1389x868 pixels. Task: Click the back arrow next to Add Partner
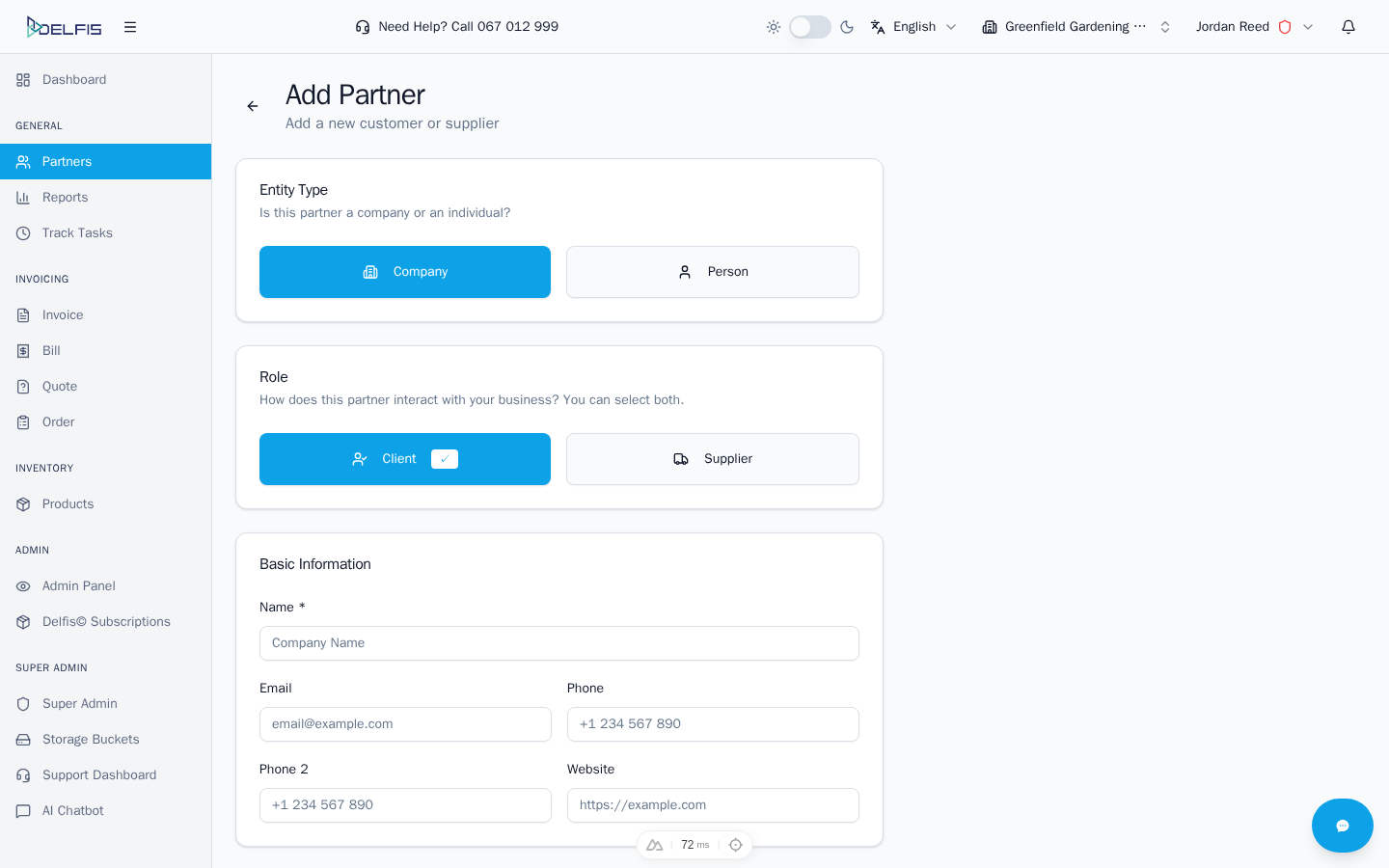pyautogui.click(x=252, y=105)
